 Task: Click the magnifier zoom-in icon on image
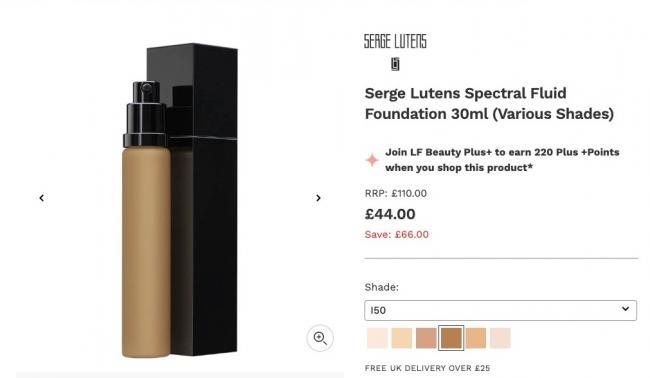click(320, 338)
